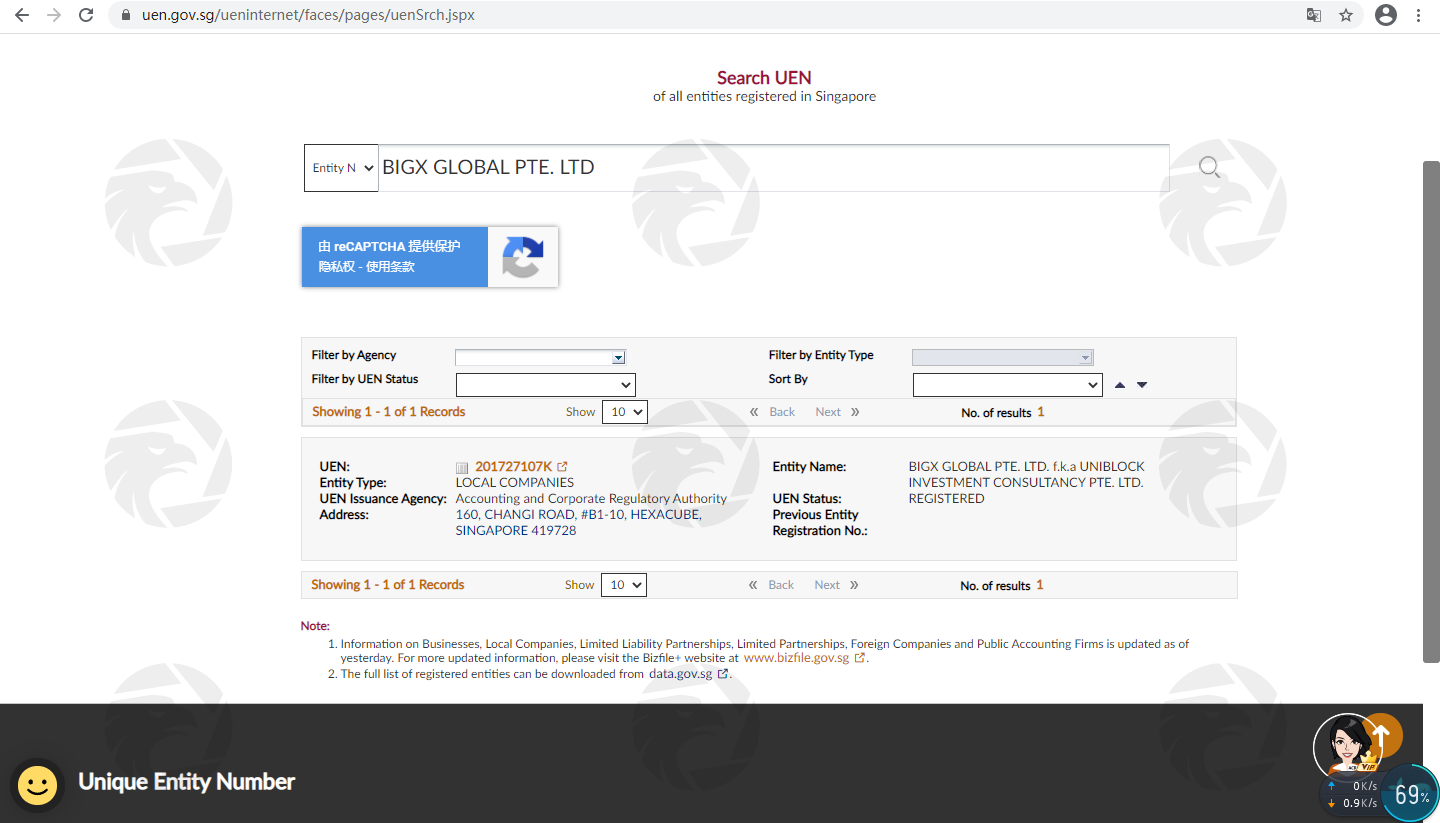The height and width of the screenshot is (823, 1440).
Task: Open the 160, CHANGI ROAD address link
Action: tap(579, 523)
